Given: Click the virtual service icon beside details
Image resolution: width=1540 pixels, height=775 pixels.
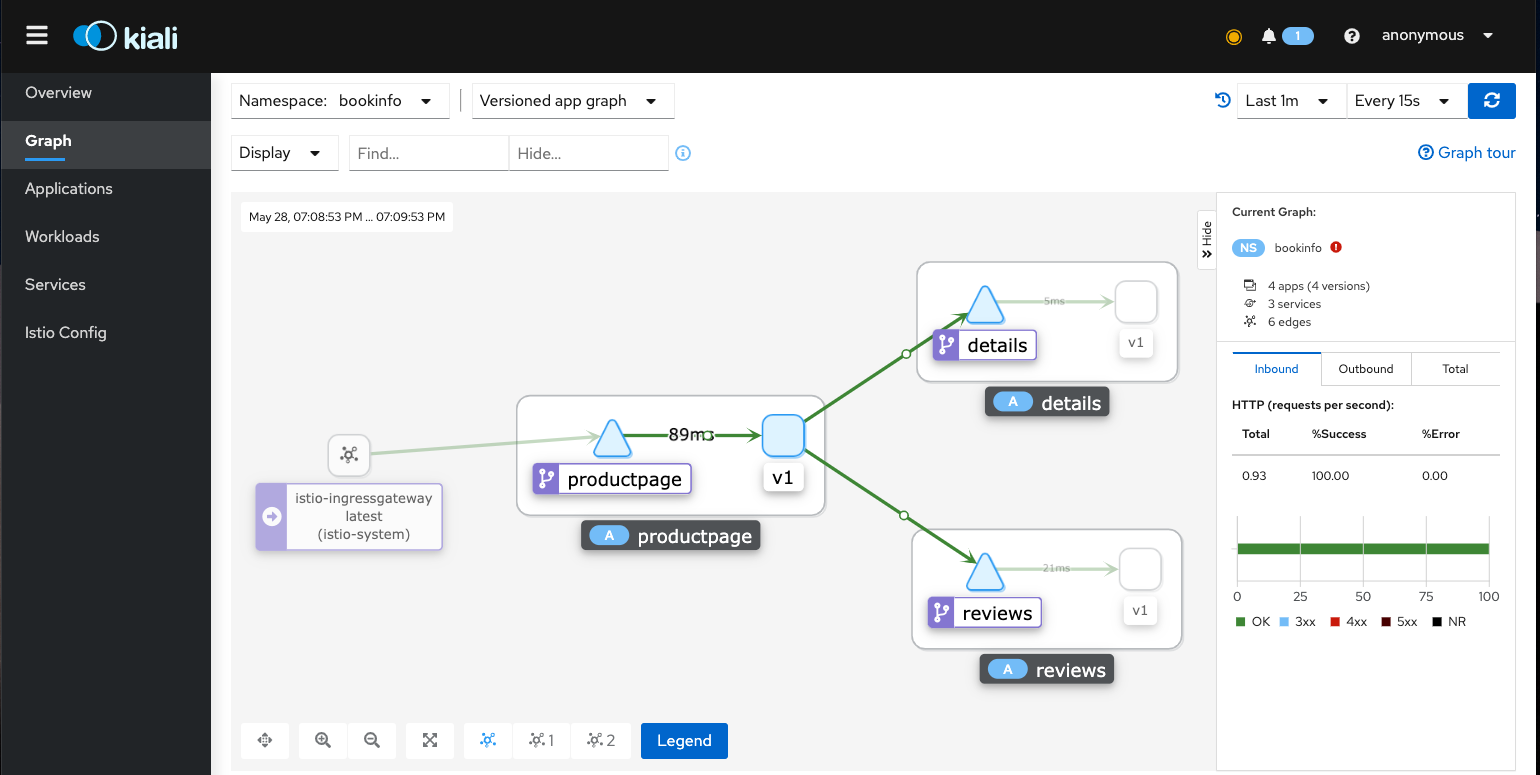Looking at the screenshot, I should (x=946, y=346).
